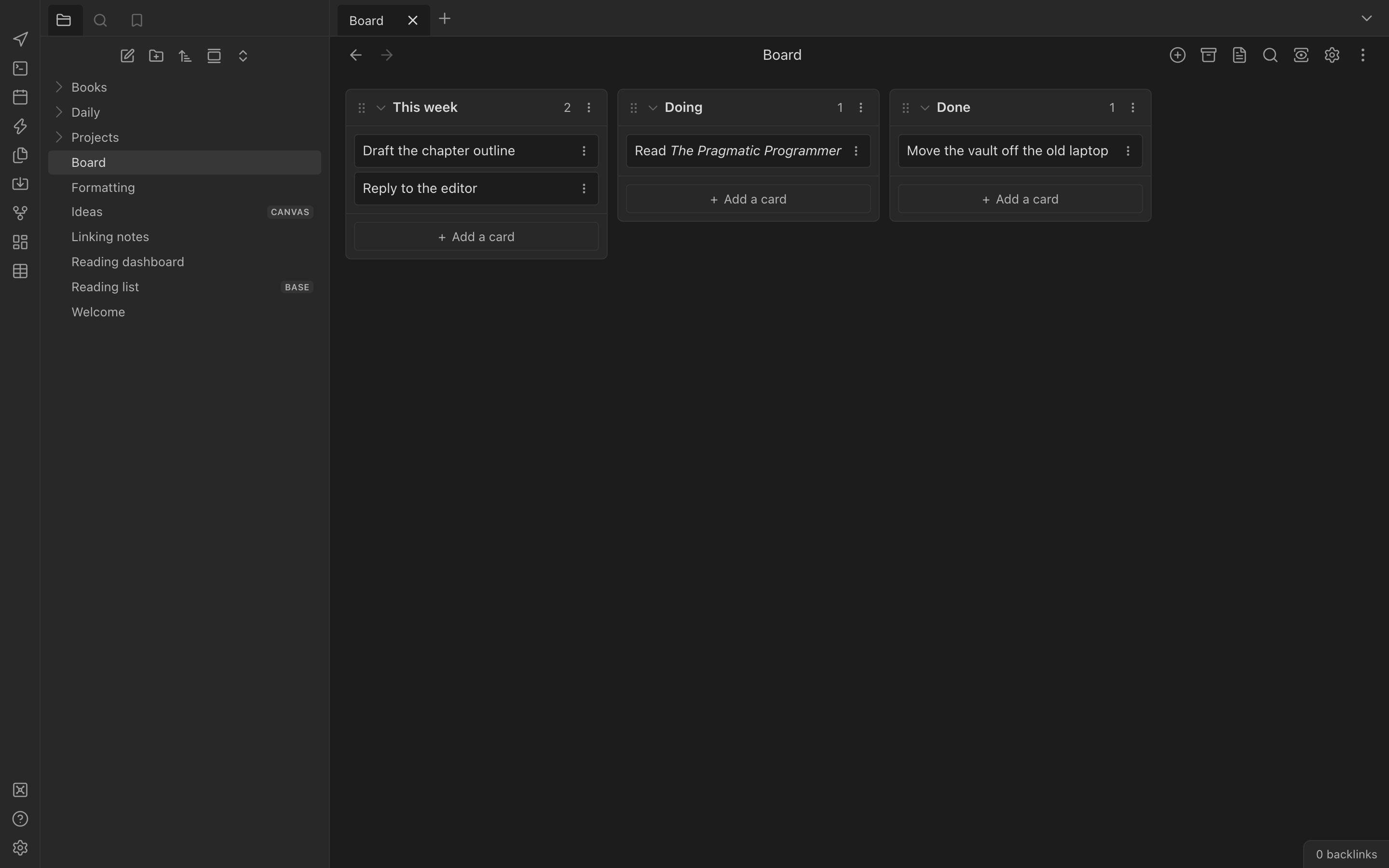Screen dimensions: 1389x868
Task: Open the Ideas canvas file
Action: (x=185, y=212)
